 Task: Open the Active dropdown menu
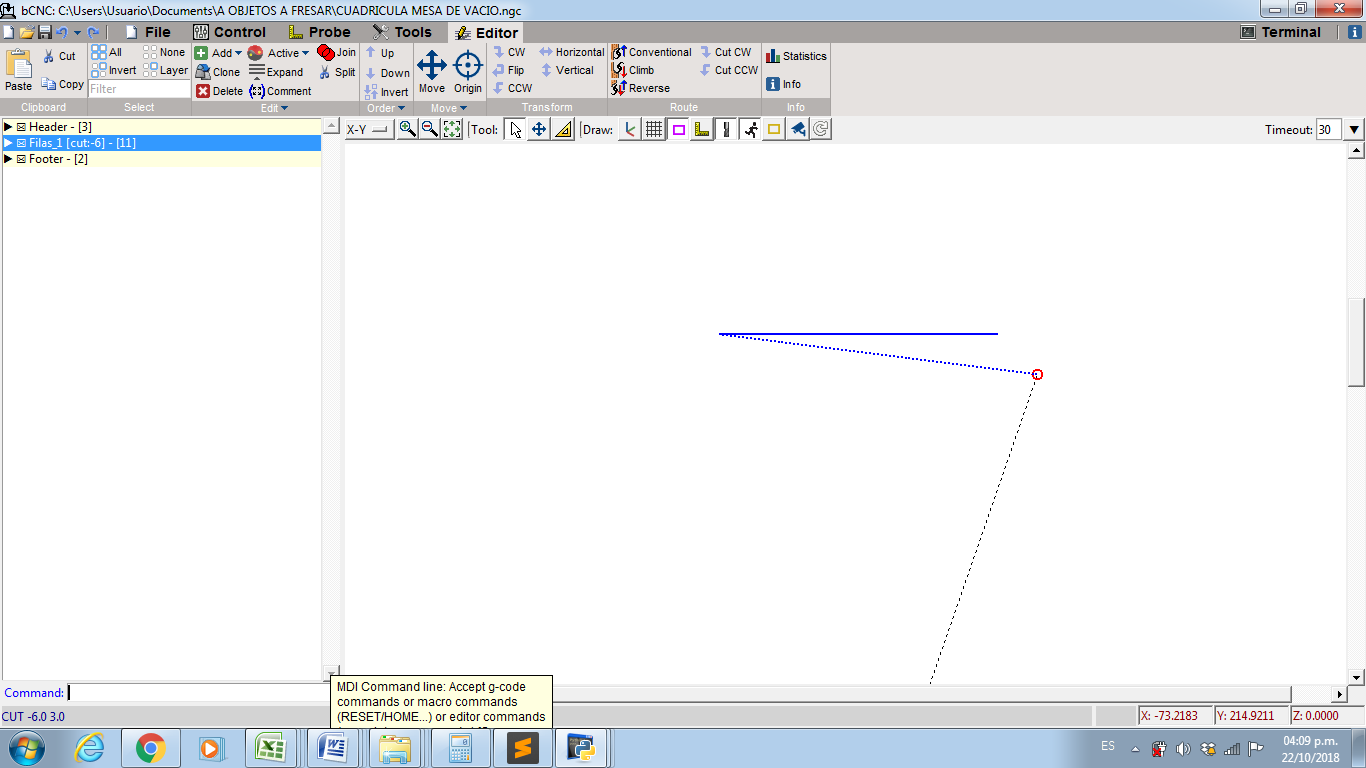pos(278,53)
